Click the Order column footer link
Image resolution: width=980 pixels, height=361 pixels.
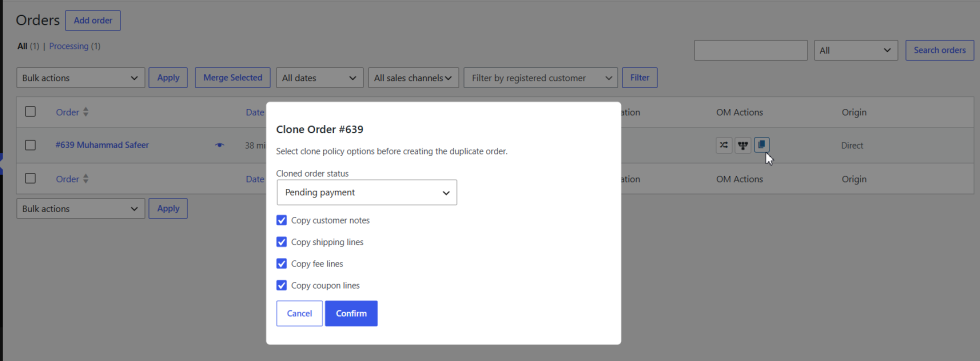click(68, 179)
